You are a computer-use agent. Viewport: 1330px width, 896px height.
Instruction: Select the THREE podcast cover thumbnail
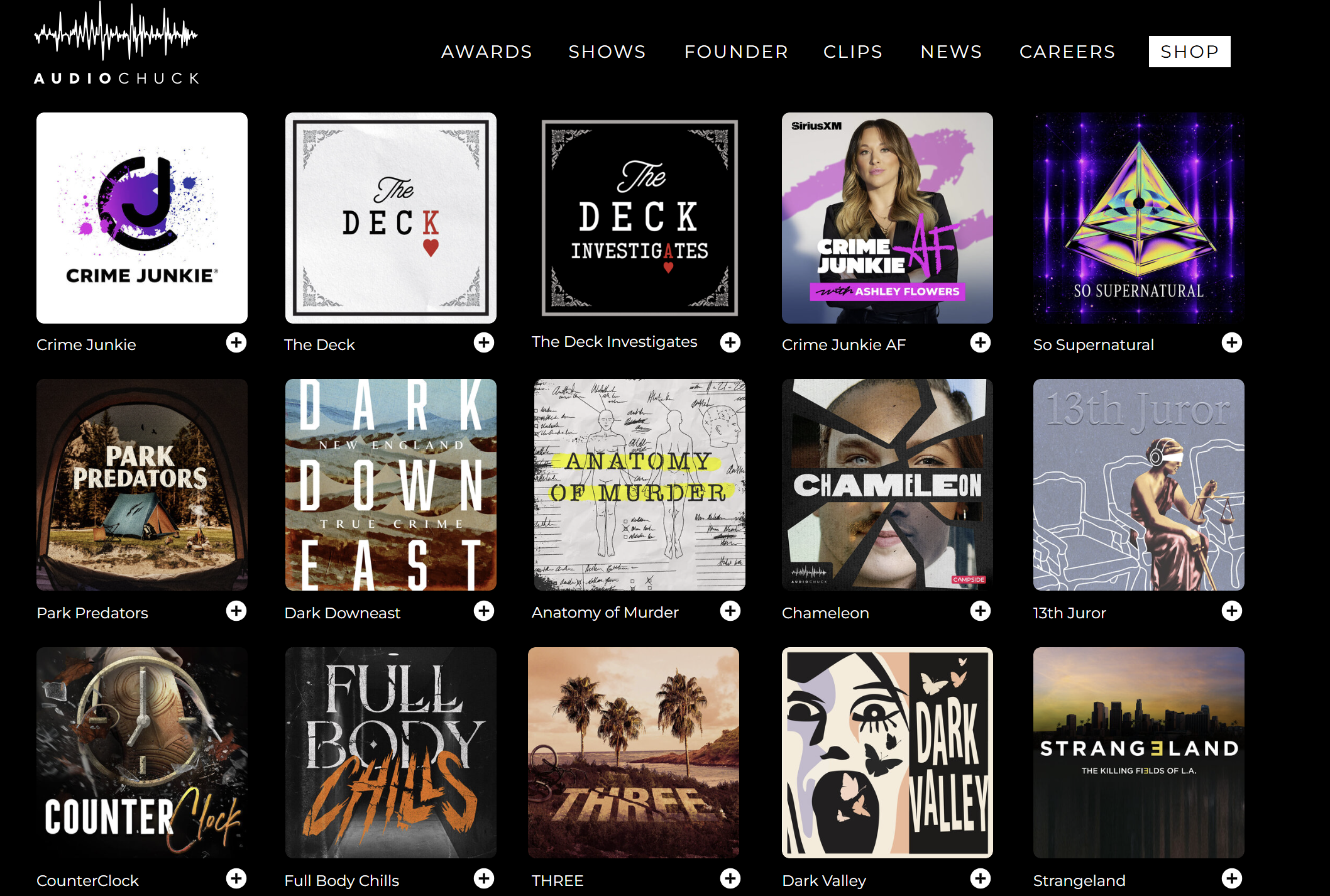coord(634,753)
